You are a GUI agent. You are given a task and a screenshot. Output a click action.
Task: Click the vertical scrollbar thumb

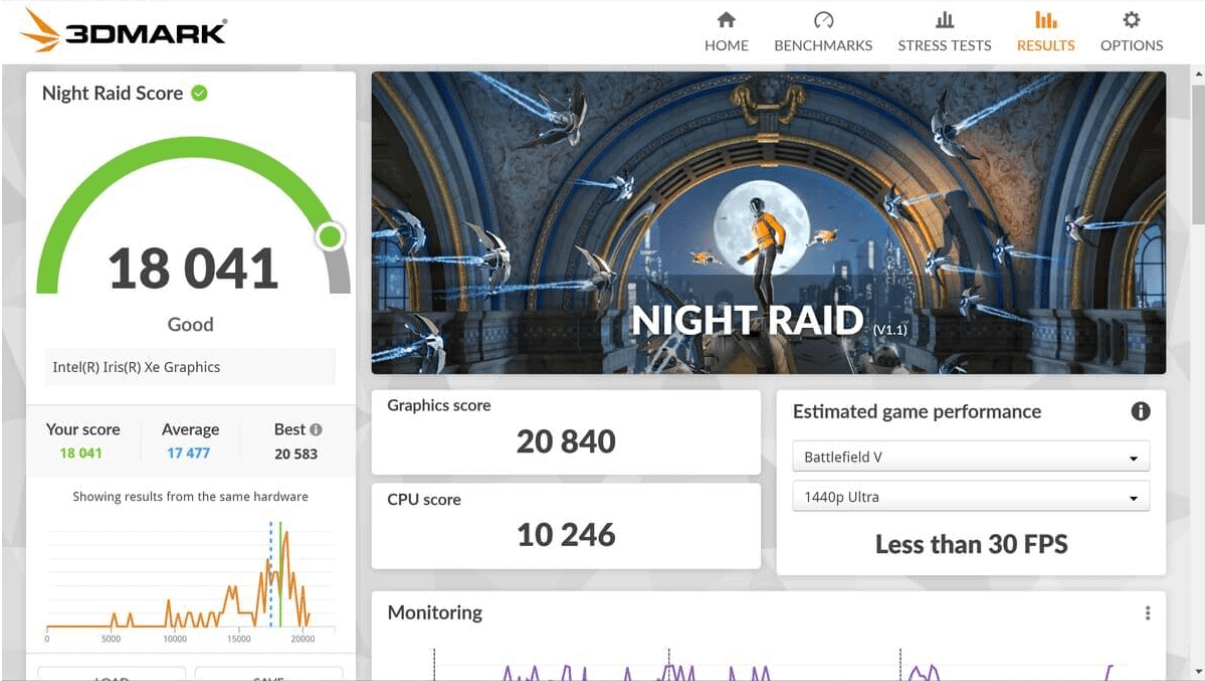(x=1198, y=155)
